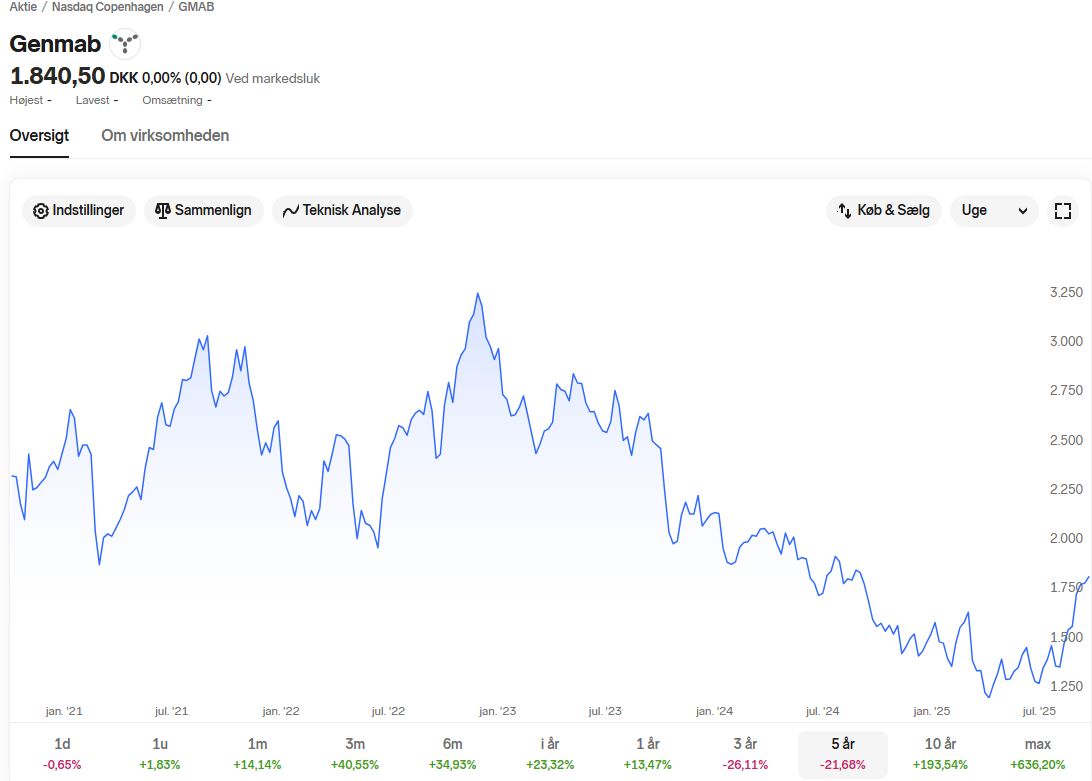Click the 3.250 y-axis label

click(1066, 293)
